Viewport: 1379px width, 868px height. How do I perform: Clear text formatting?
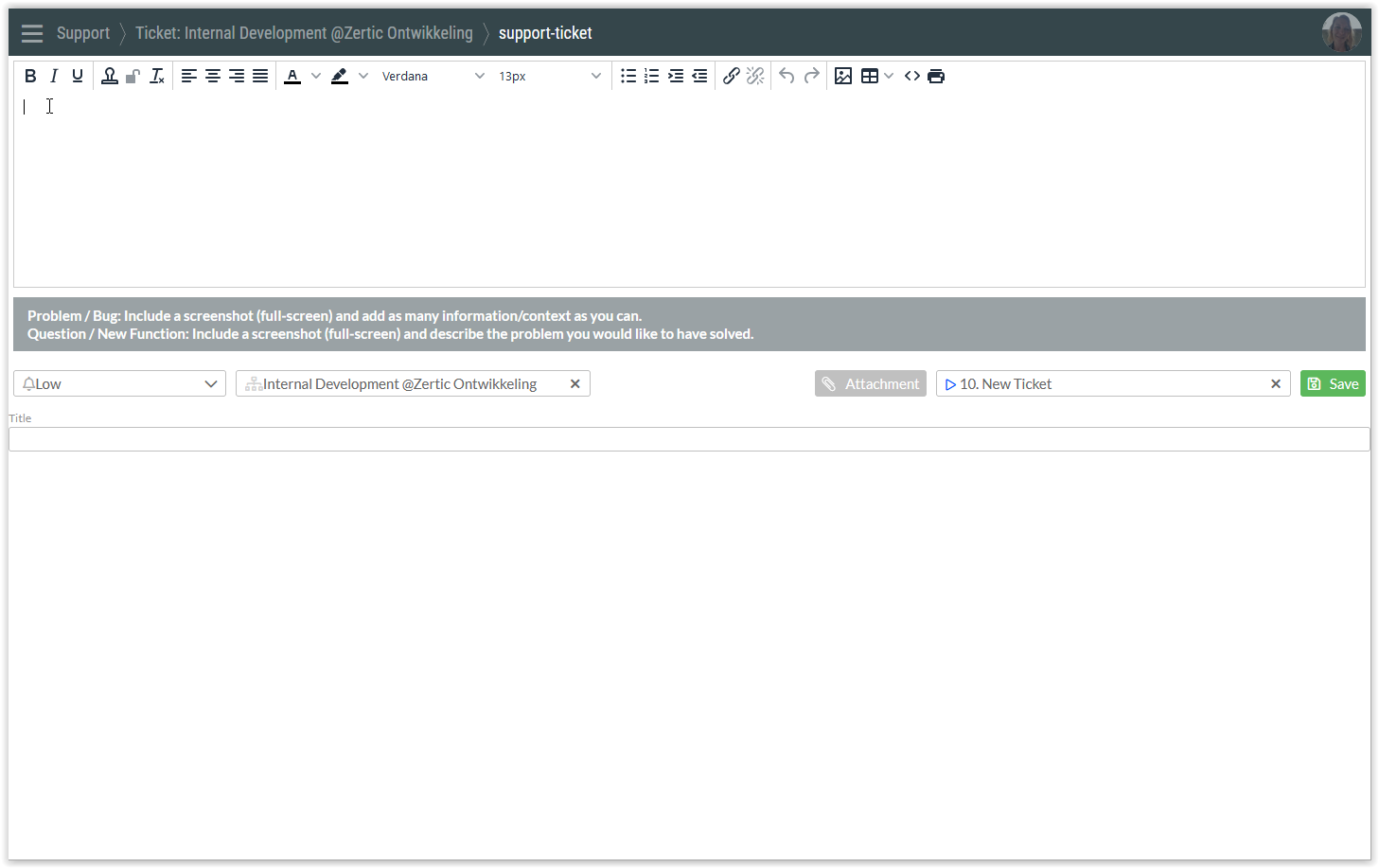click(x=157, y=76)
